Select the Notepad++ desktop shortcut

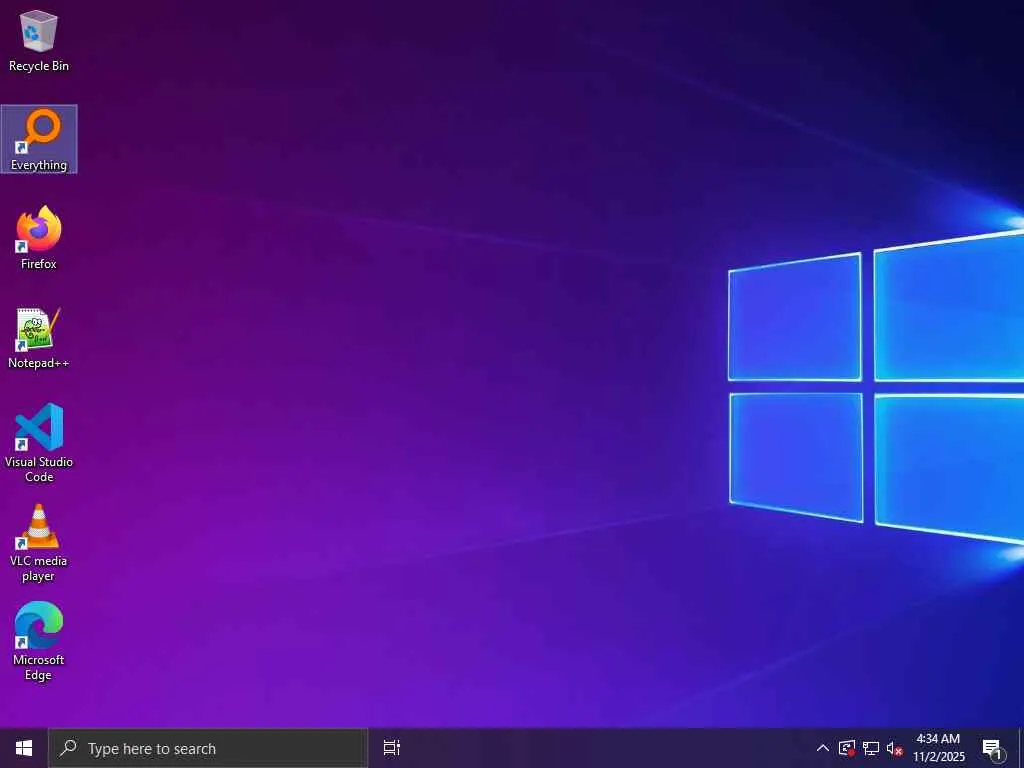point(39,337)
